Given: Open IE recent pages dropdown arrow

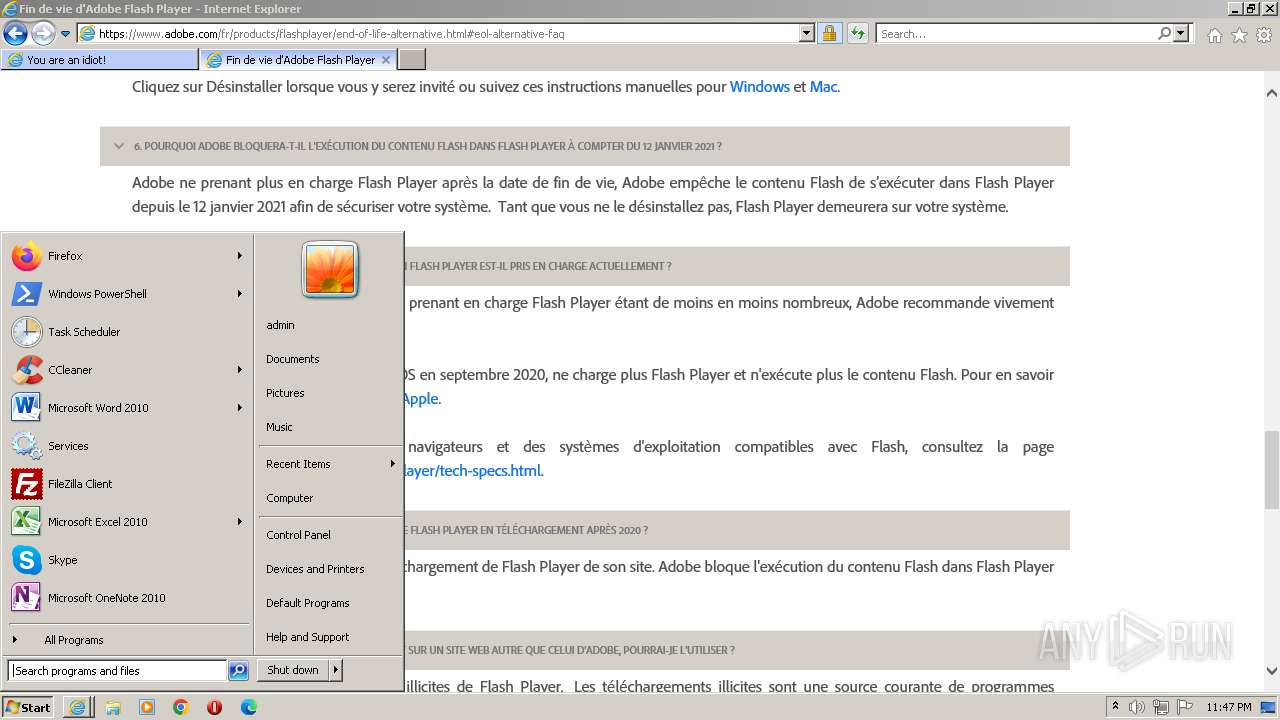Looking at the screenshot, I should coord(66,34).
